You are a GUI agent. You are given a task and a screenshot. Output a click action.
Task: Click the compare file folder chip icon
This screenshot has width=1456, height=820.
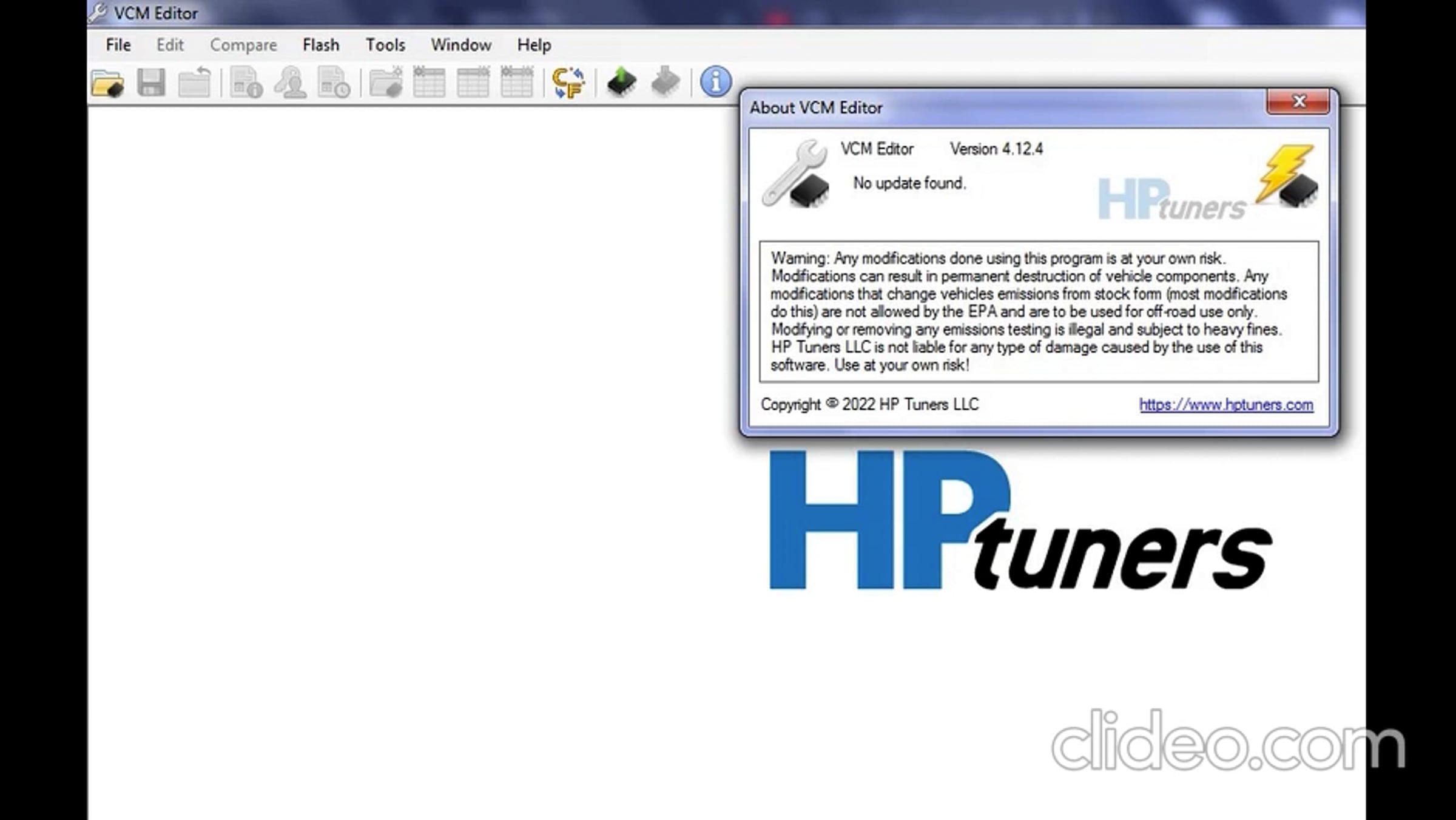click(x=386, y=83)
